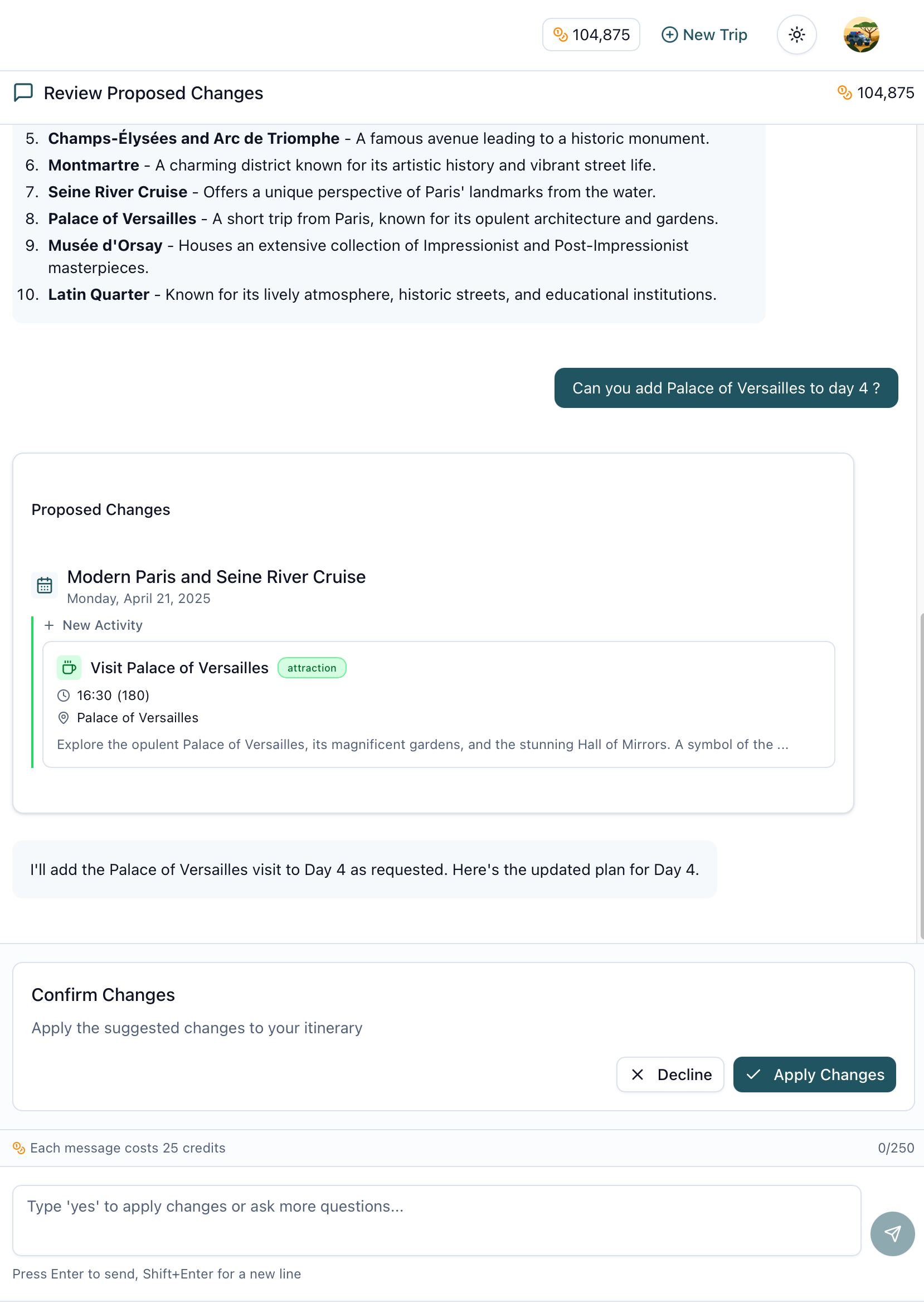Image resolution: width=924 pixels, height=1303 pixels.
Task: Click the New Trip button
Action: (704, 35)
